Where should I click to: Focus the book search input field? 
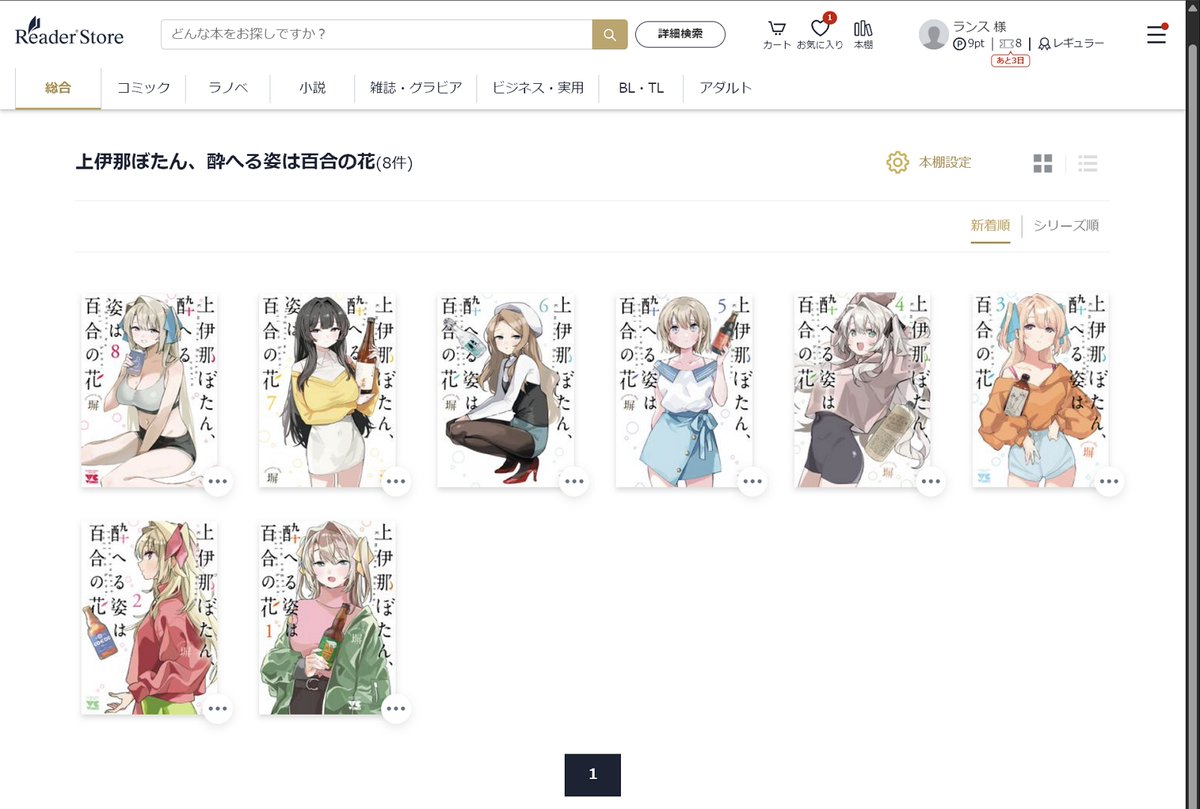point(377,34)
